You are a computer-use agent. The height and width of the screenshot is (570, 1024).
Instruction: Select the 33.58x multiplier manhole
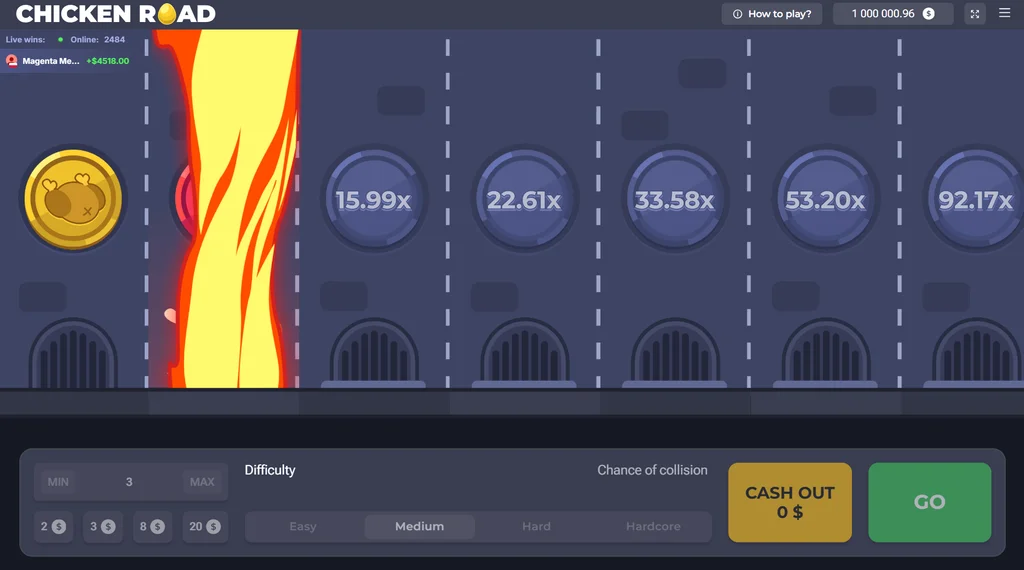(x=675, y=200)
